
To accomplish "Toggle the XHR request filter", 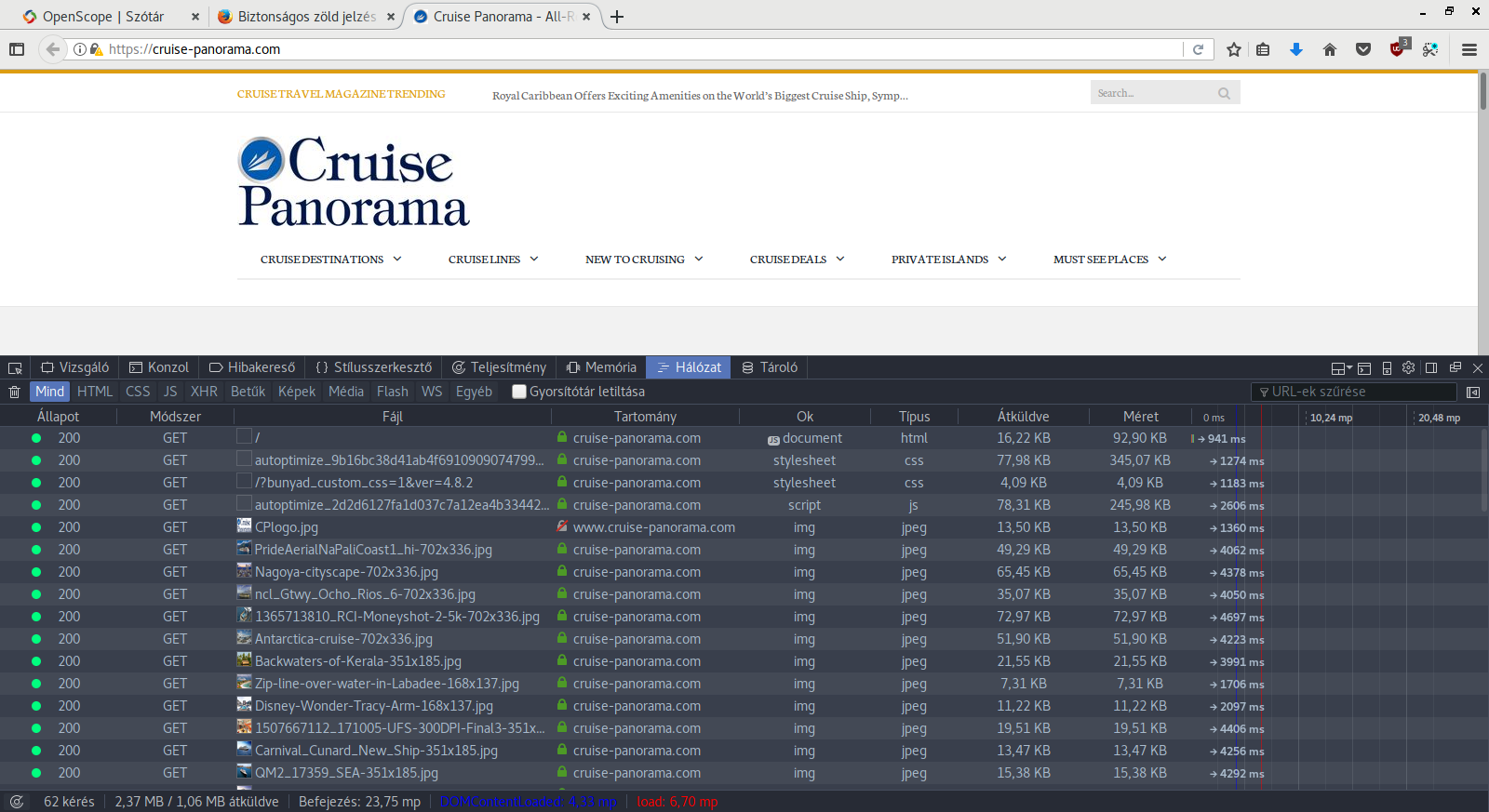I will point(204,392).
